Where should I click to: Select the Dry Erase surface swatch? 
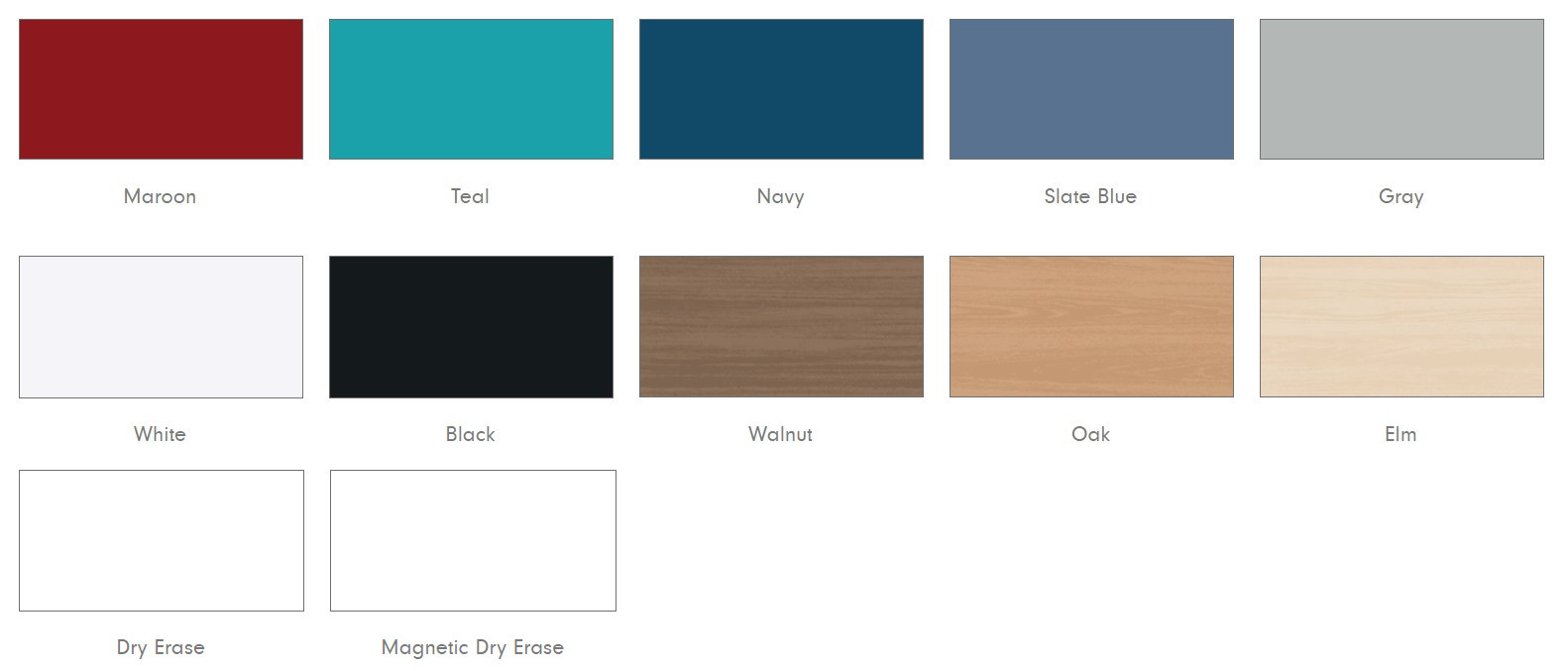coord(162,540)
